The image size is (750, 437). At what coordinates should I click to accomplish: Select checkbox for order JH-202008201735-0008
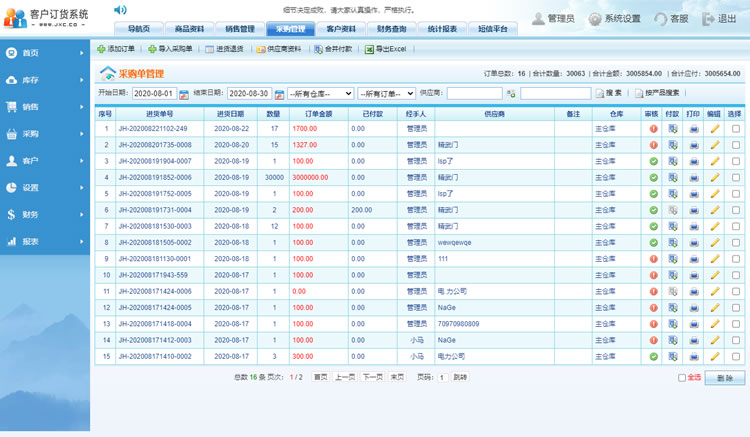click(x=736, y=145)
